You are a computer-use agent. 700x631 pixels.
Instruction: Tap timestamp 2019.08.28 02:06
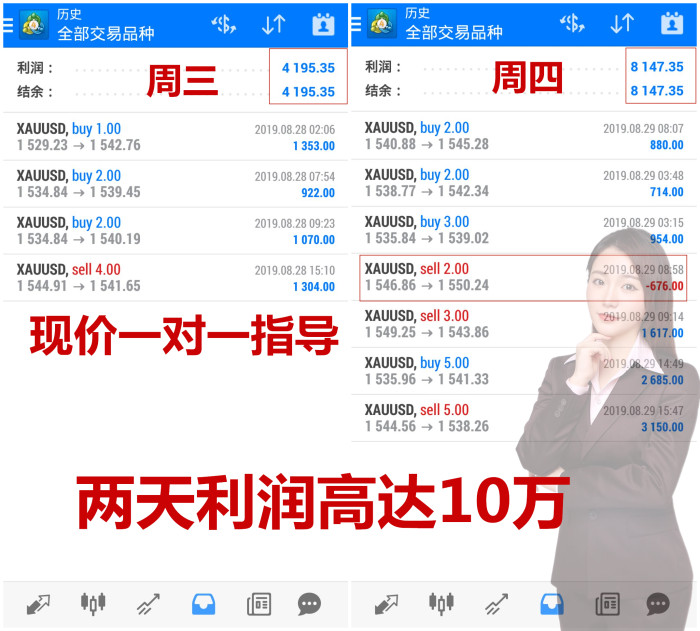pyautogui.click(x=295, y=130)
